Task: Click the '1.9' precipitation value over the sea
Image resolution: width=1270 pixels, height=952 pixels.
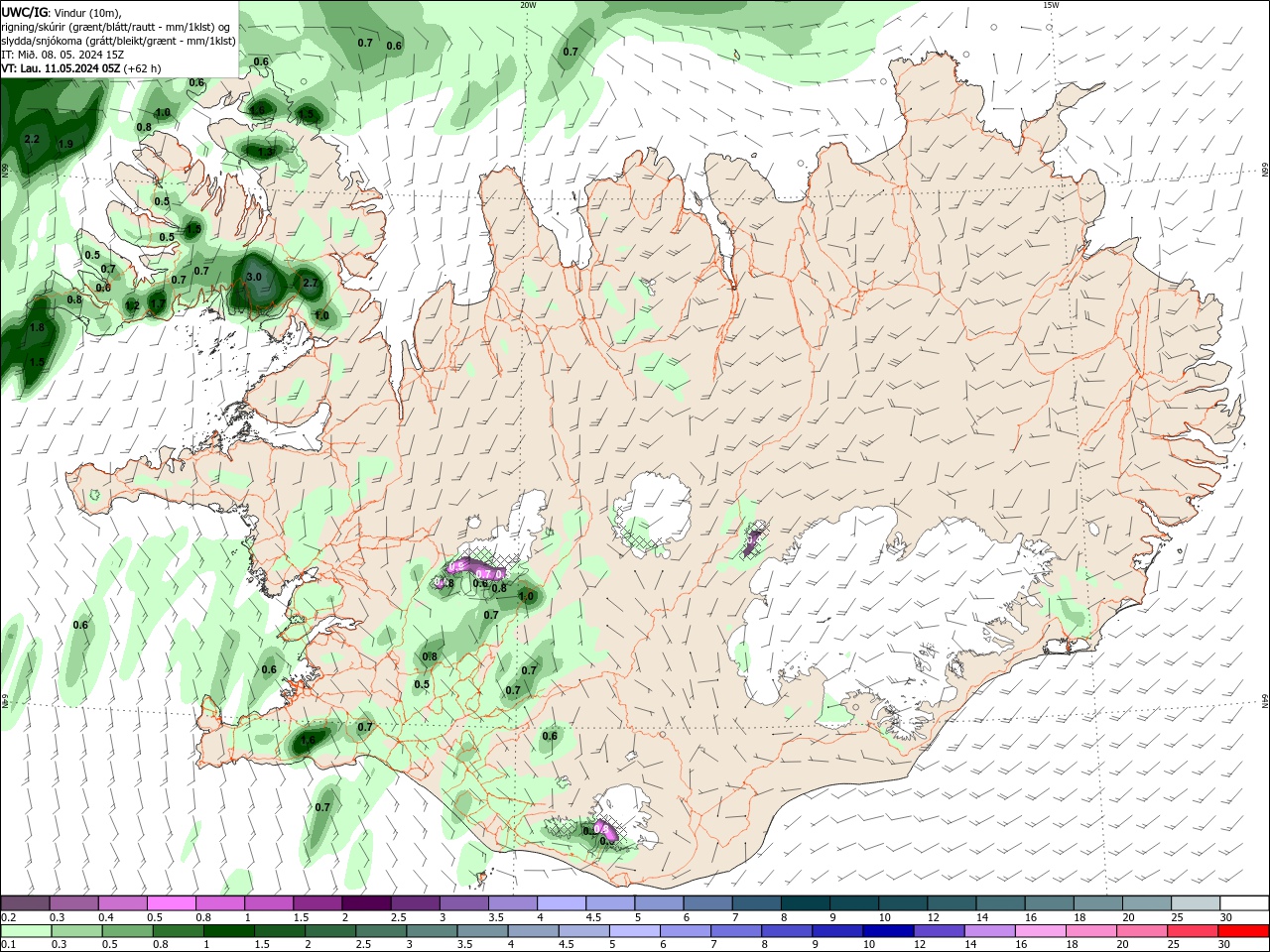Action: 65,145
